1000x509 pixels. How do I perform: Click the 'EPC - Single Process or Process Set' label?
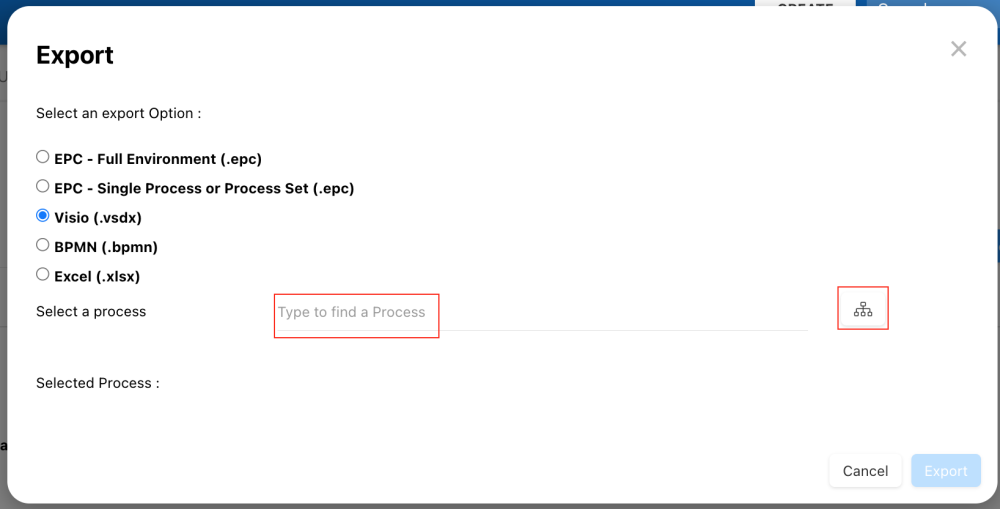click(204, 188)
